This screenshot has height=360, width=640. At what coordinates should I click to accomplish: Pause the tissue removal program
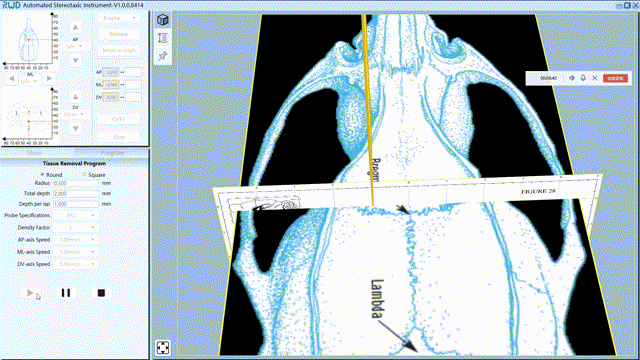pos(65,293)
